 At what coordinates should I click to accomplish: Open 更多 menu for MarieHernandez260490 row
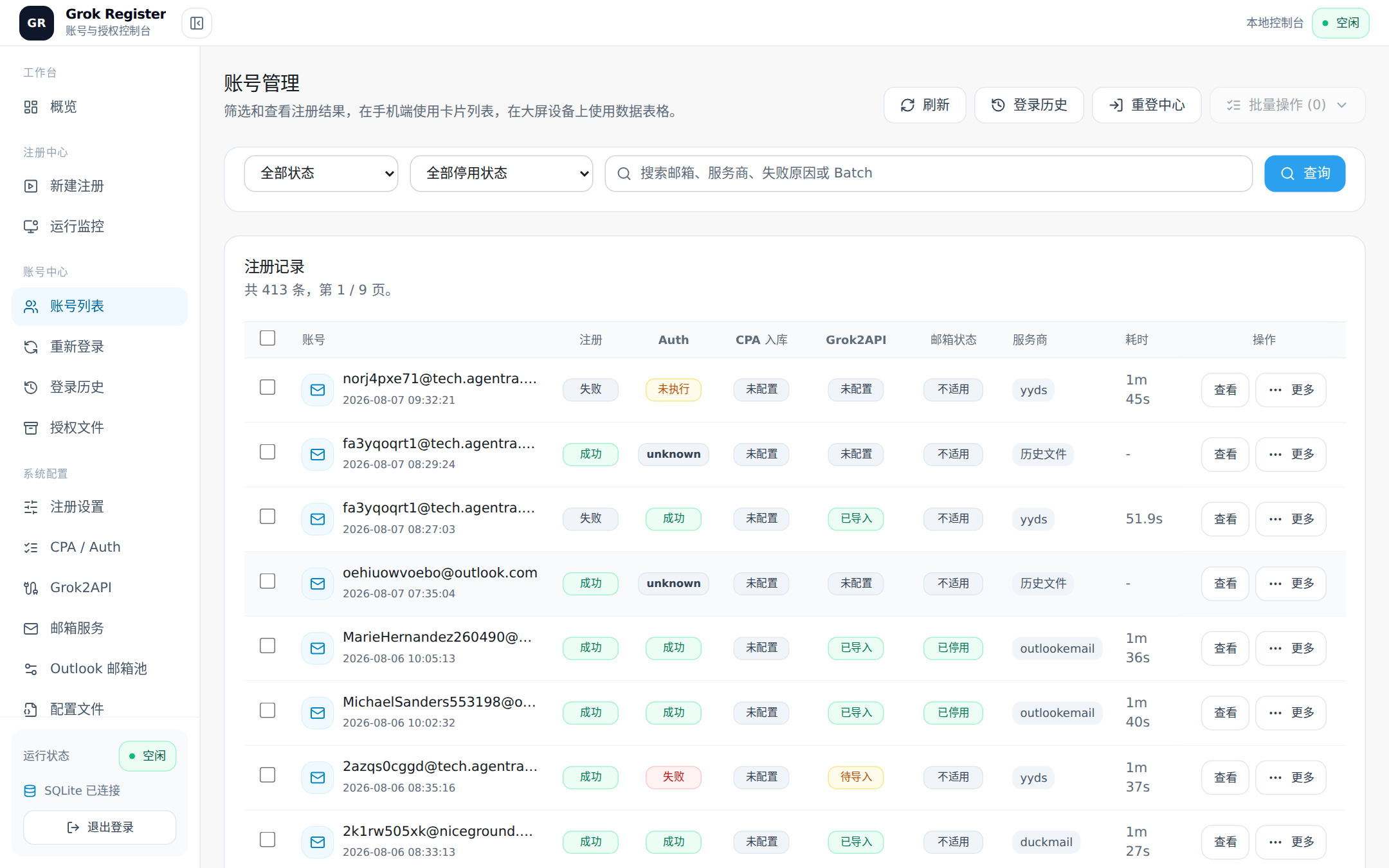tap(1291, 648)
